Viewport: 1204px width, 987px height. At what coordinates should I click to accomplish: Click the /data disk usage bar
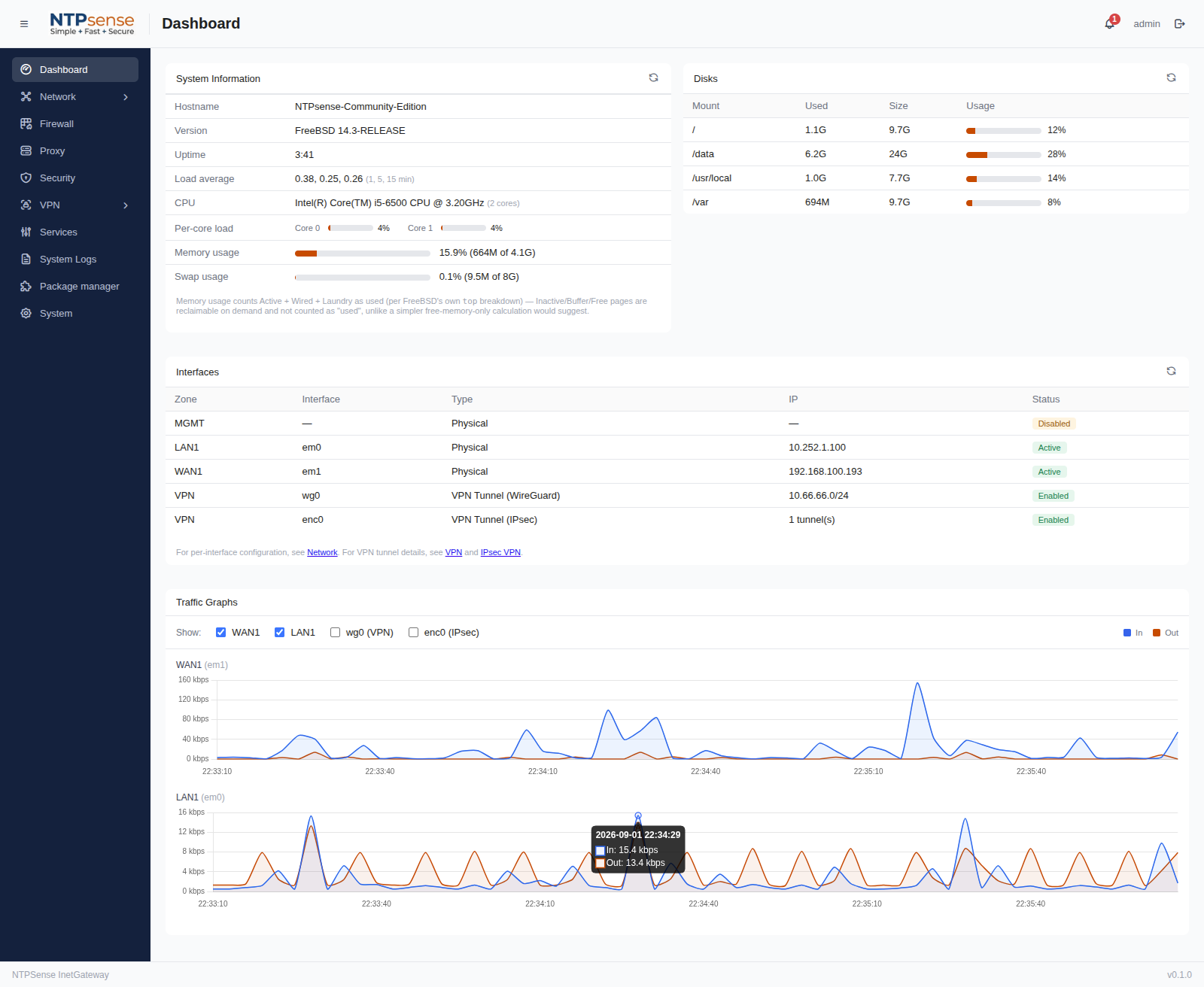coord(1004,155)
